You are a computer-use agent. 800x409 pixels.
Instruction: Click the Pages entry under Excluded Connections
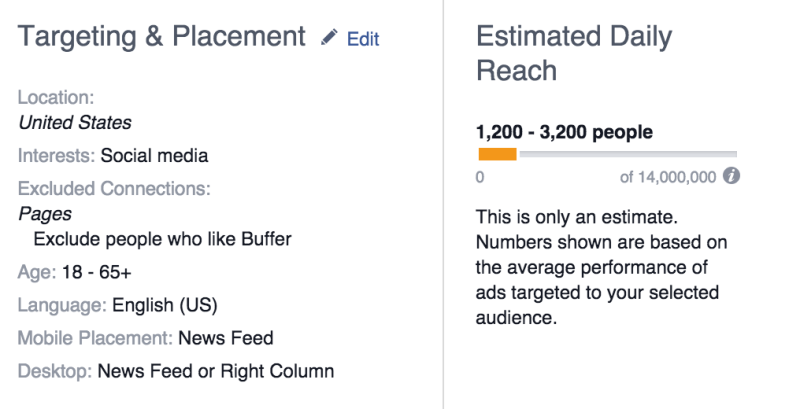[x=45, y=213]
